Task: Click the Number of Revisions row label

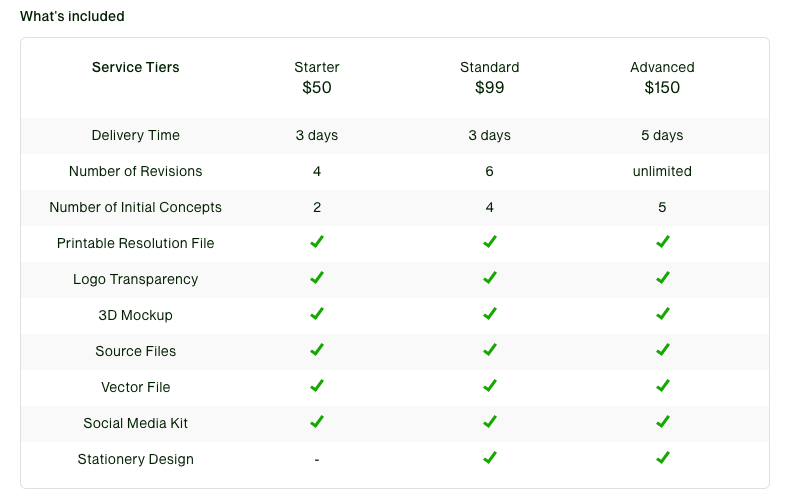Action: pos(136,171)
